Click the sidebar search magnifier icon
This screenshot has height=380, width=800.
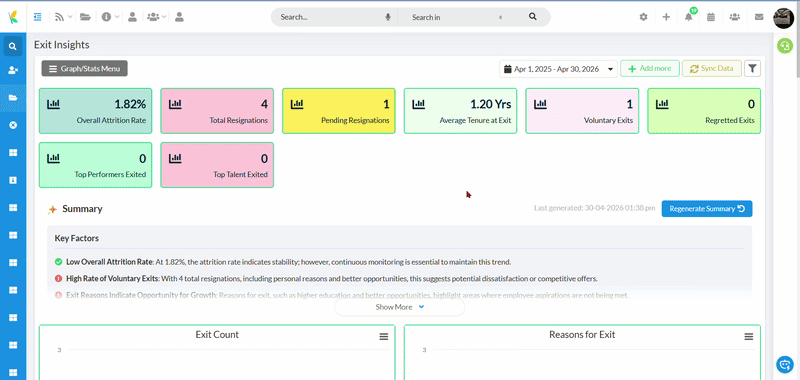(13, 46)
